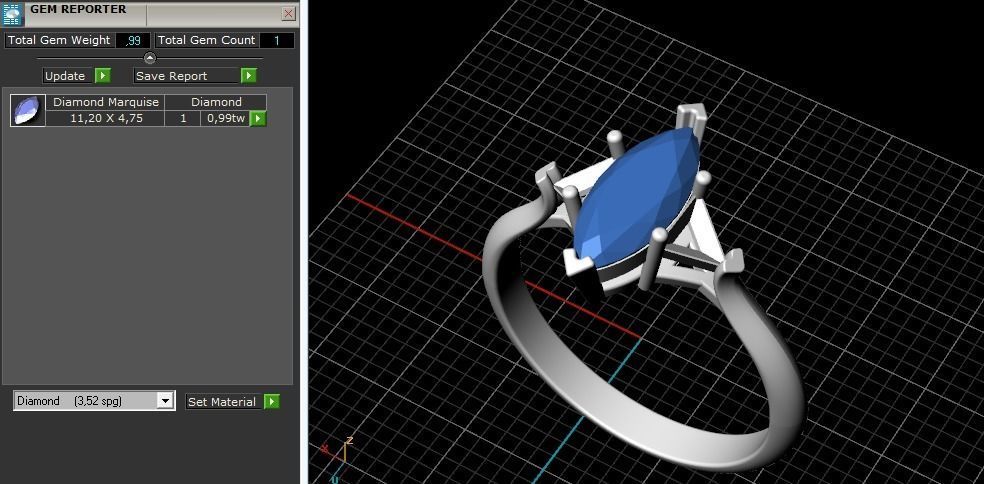Image resolution: width=984 pixels, height=484 pixels.
Task: Click the gem quantity cell showing 1
Action: click(183, 119)
